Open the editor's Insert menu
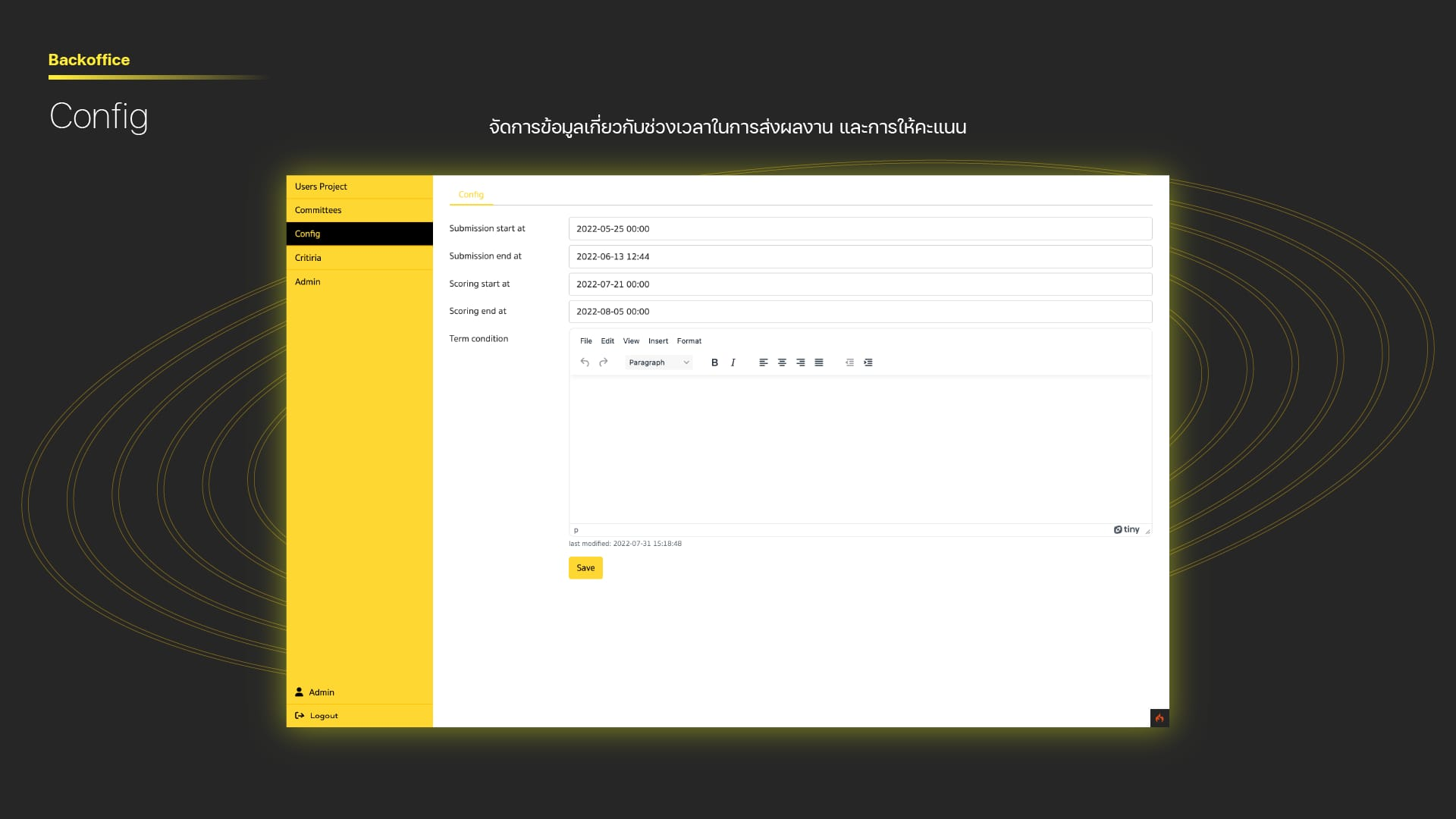The width and height of the screenshot is (1456, 819). (x=658, y=341)
